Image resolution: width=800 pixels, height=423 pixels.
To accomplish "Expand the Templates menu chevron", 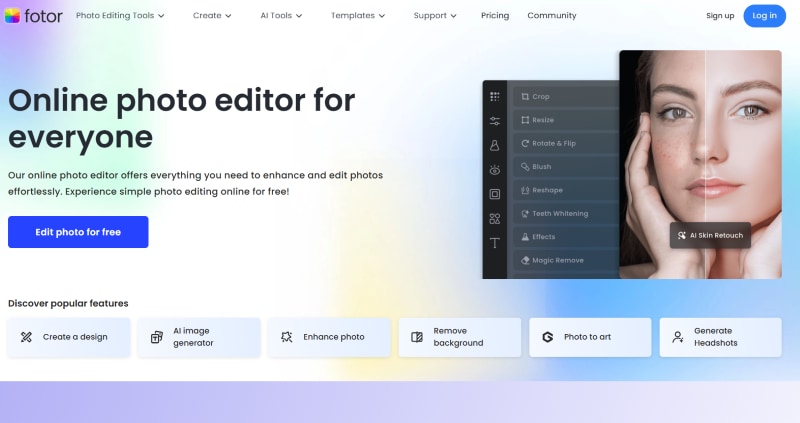I will pos(382,16).
